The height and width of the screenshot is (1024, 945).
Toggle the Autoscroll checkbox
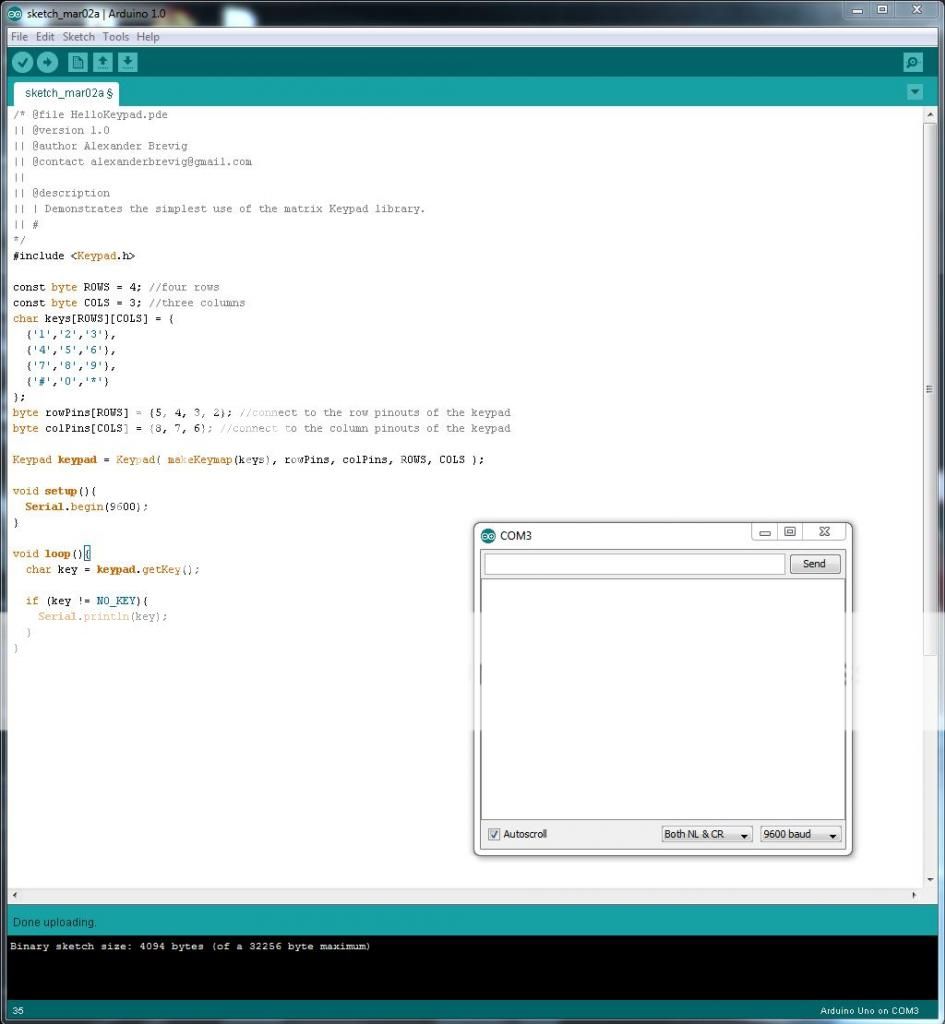point(494,834)
